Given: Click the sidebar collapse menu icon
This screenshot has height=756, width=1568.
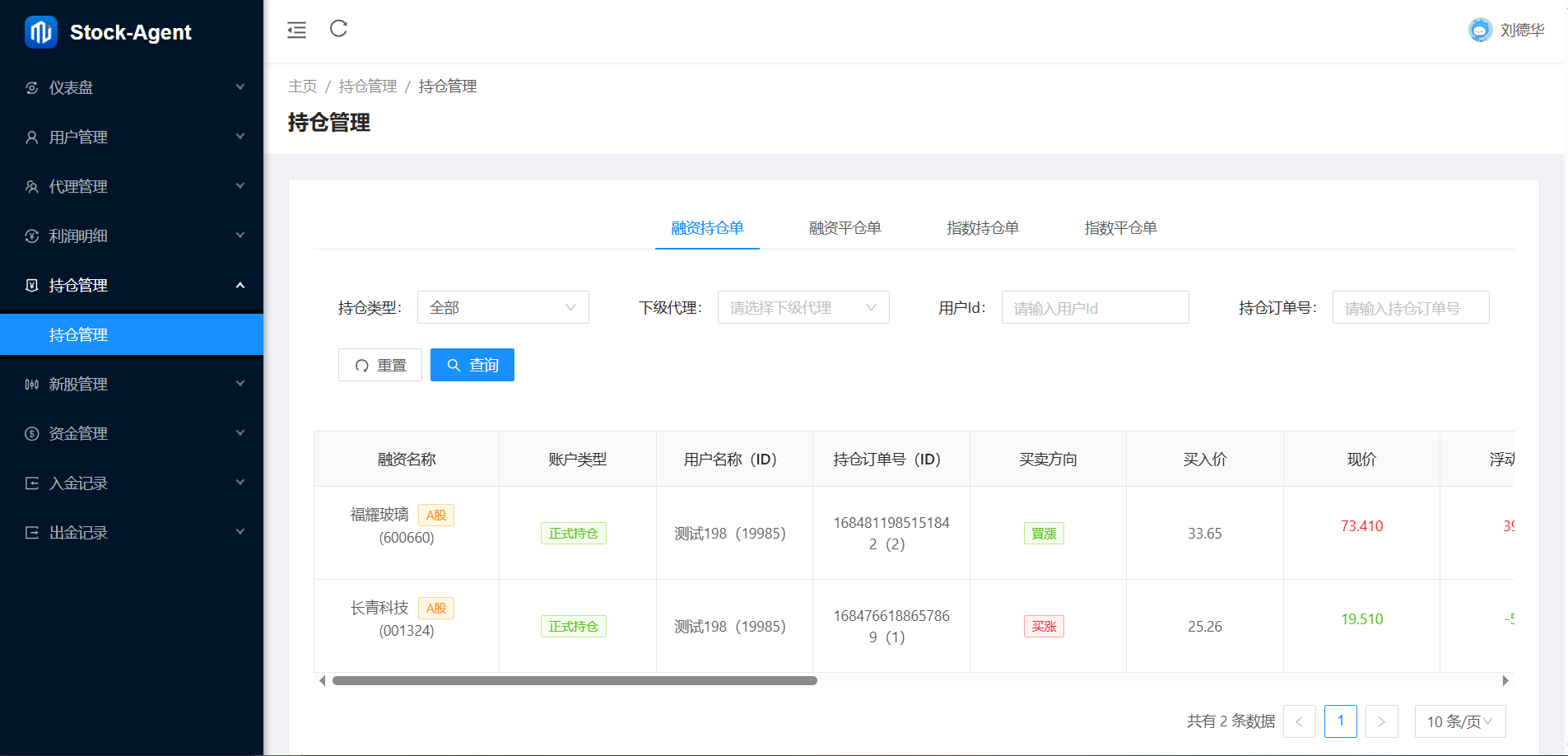Looking at the screenshot, I should coord(296,30).
